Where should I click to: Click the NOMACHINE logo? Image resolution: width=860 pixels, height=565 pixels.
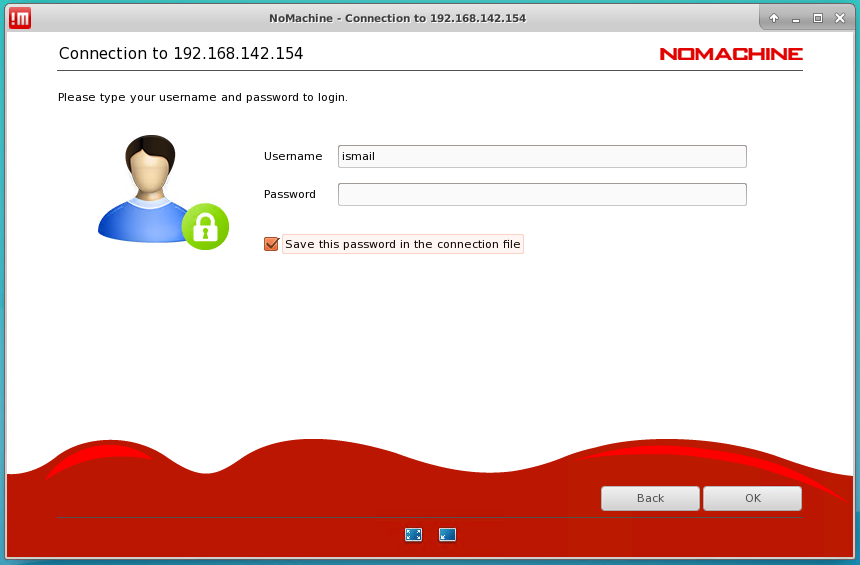coord(731,54)
